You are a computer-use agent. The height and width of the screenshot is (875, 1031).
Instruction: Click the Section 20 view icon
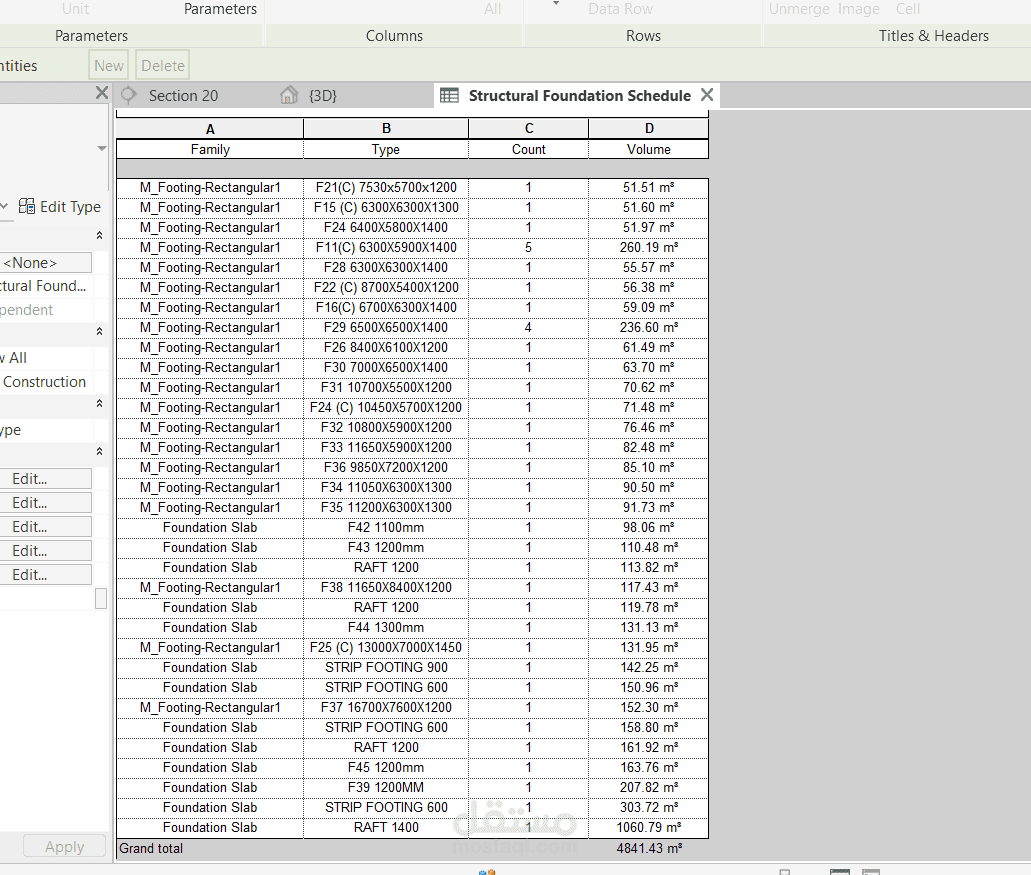(129, 95)
